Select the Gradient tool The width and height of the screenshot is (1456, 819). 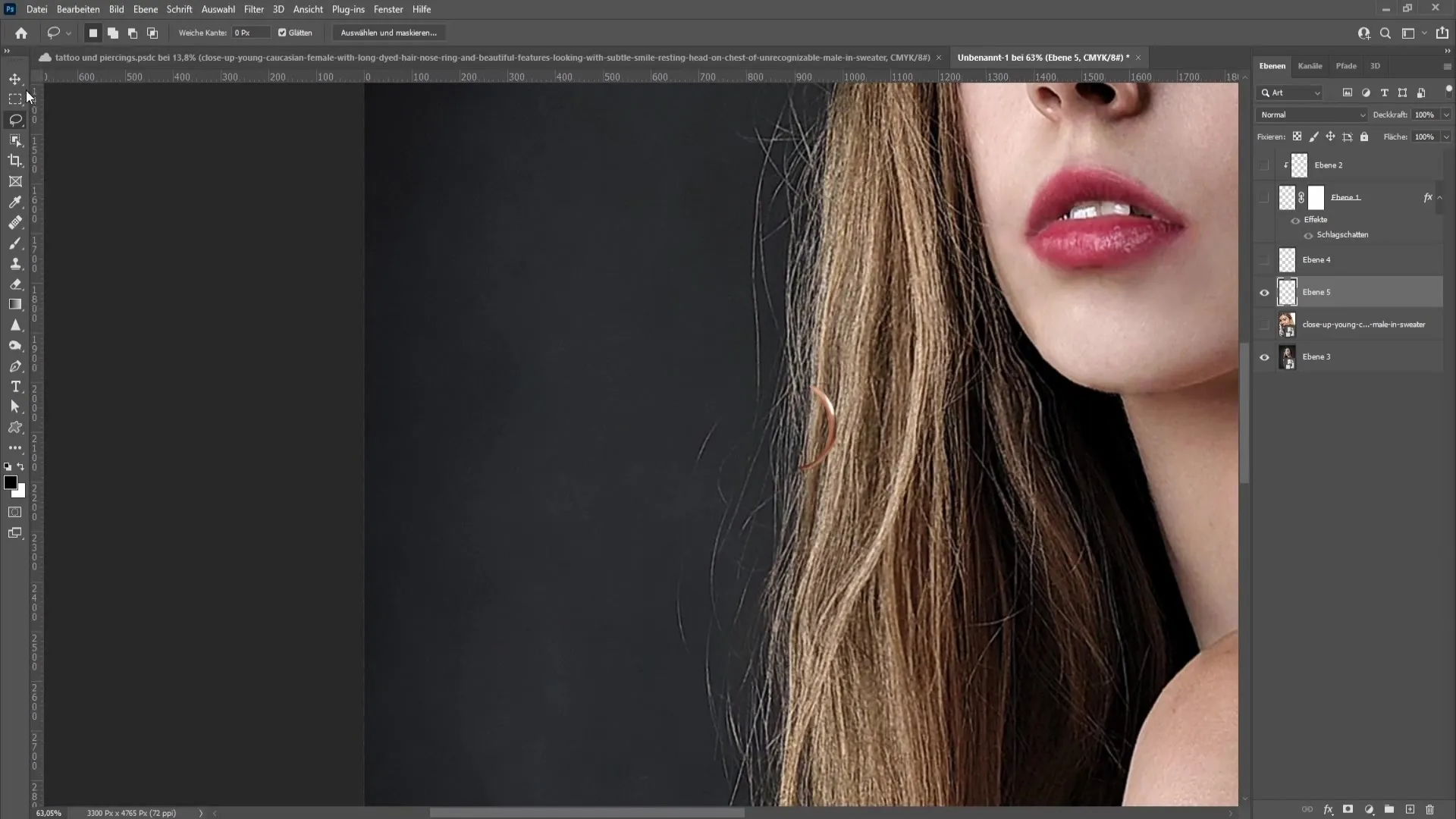coord(15,304)
